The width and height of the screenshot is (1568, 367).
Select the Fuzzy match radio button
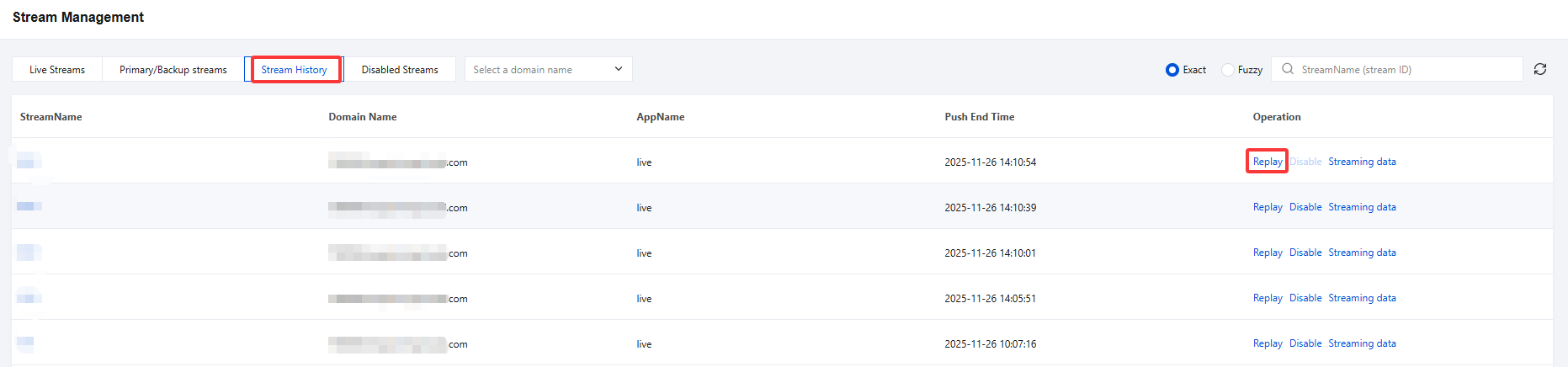pos(1228,70)
